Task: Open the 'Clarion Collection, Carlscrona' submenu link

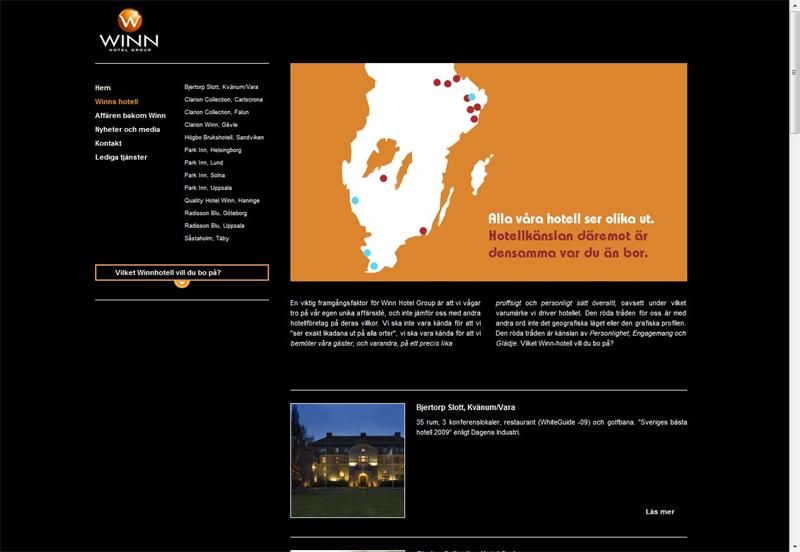Action: tap(223, 100)
